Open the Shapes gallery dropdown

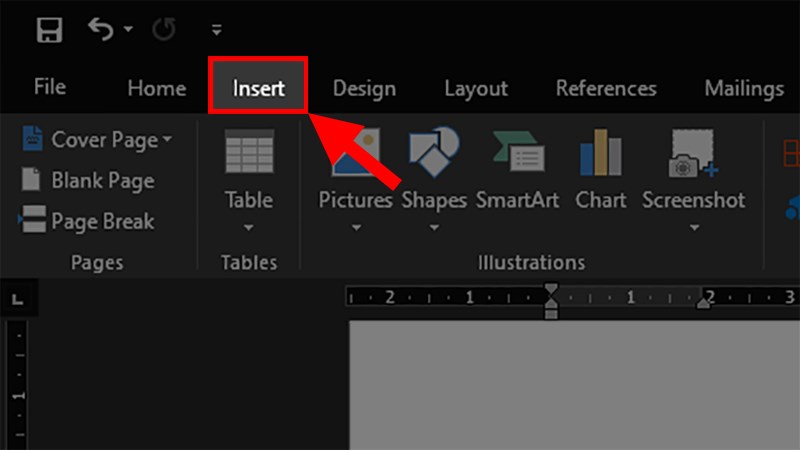pos(434,227)
